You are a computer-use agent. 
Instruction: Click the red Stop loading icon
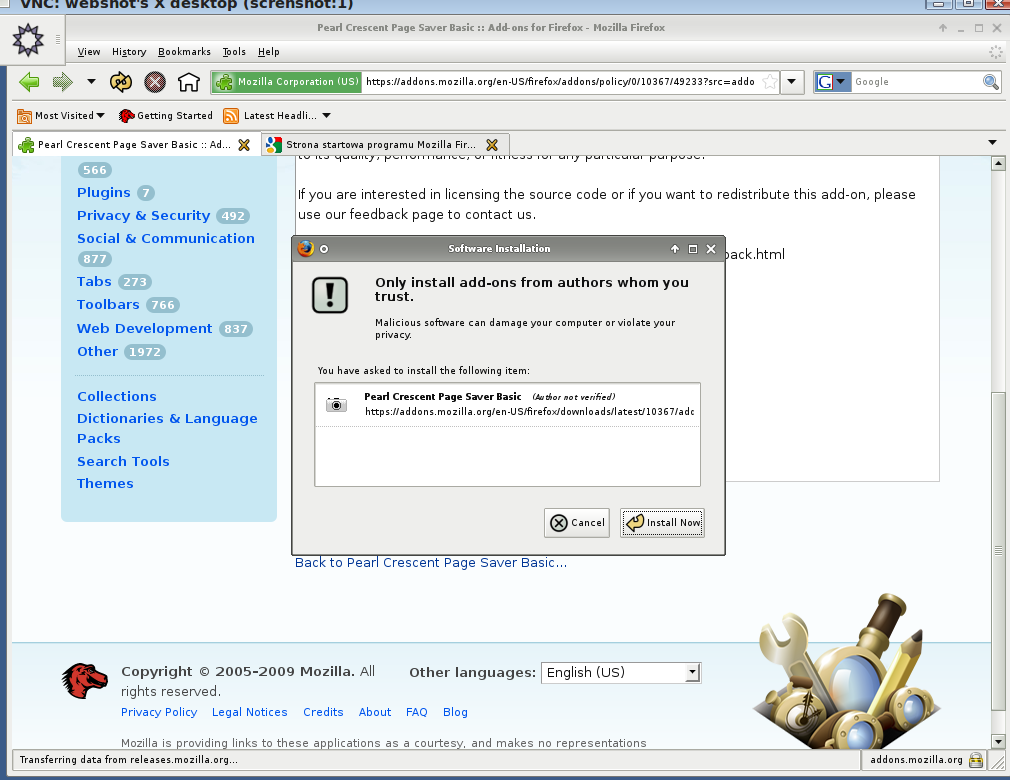[x=155, y=82]
